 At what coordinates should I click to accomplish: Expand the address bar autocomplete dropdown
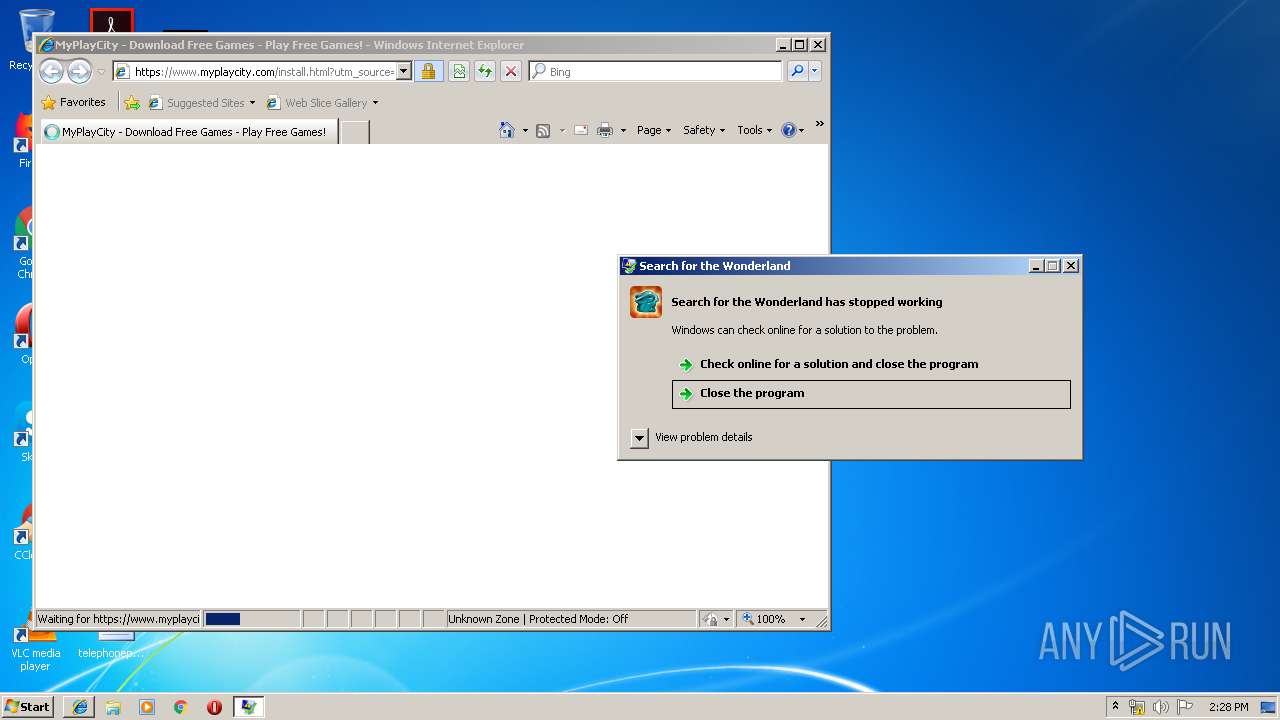(x=404, y=72)
